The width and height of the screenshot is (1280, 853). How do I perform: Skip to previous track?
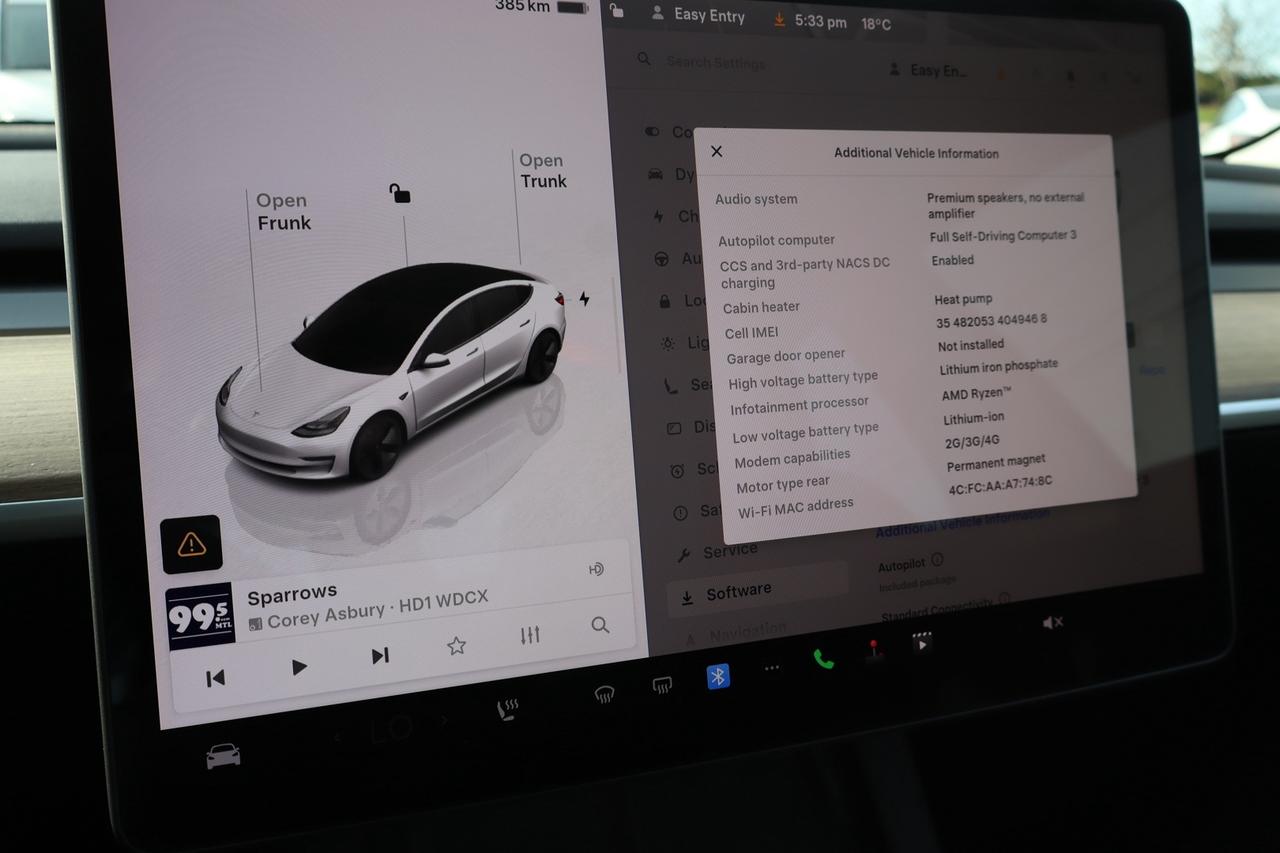215,678
